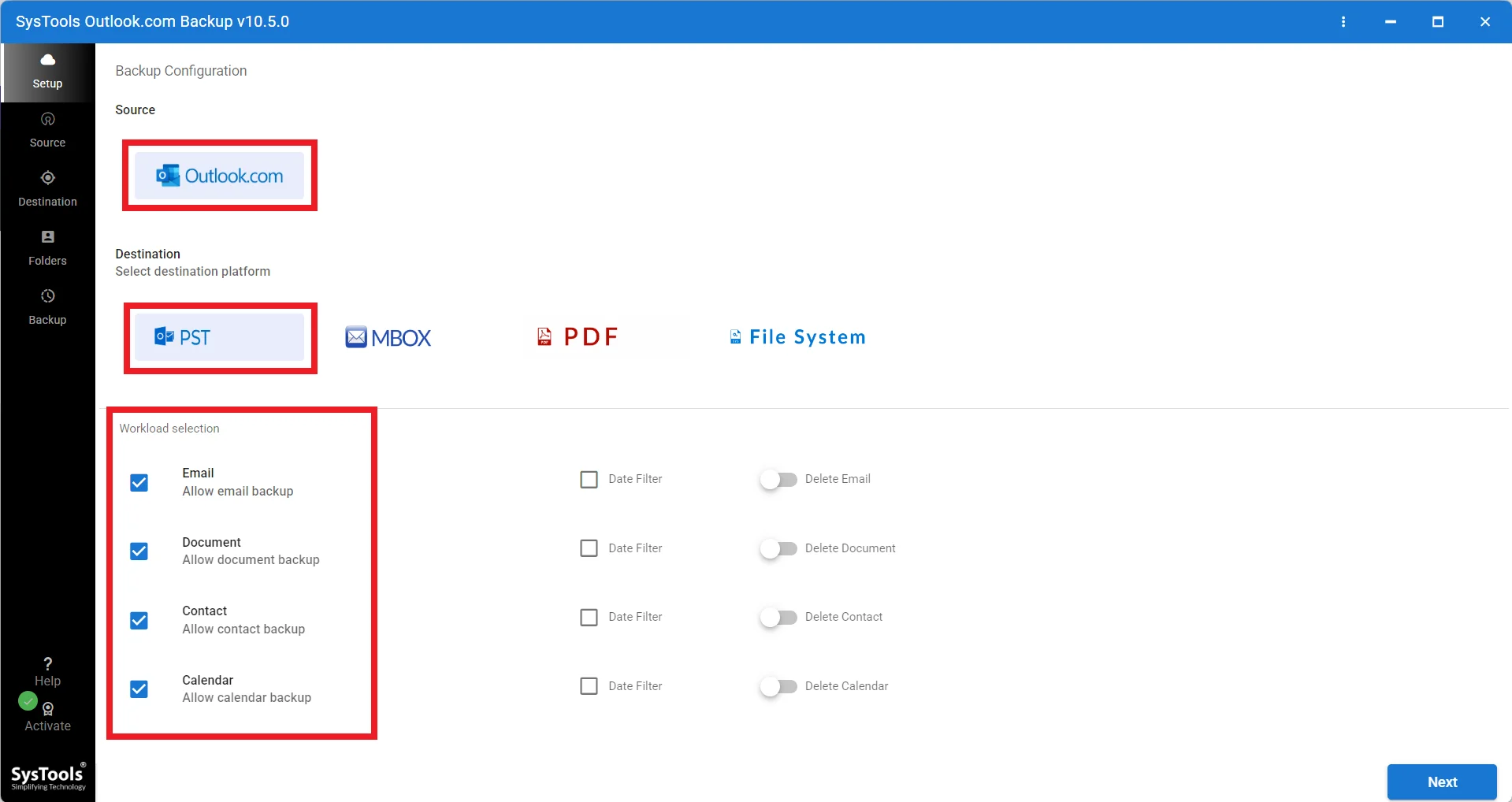
Task: Uncheck the Calendar backup checkbox
Action: point(139,689)
